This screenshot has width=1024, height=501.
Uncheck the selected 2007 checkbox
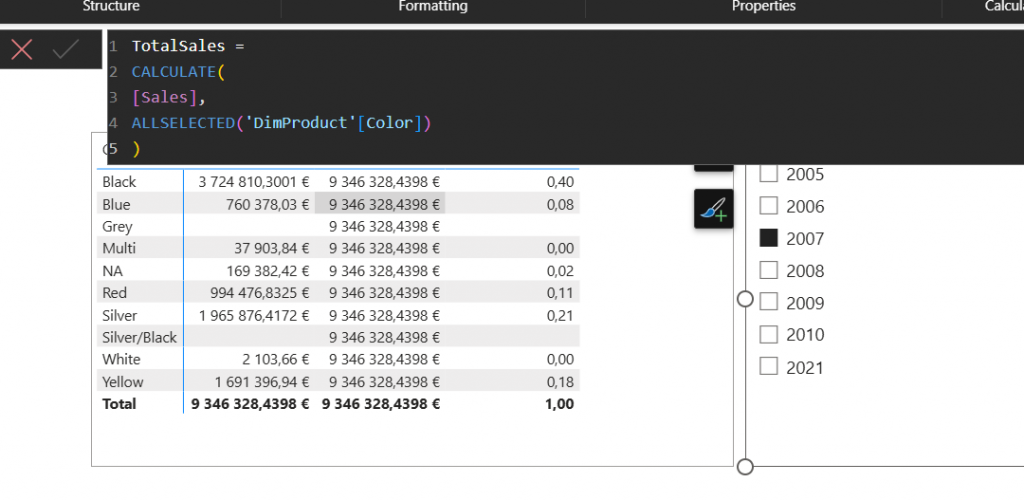769,239
